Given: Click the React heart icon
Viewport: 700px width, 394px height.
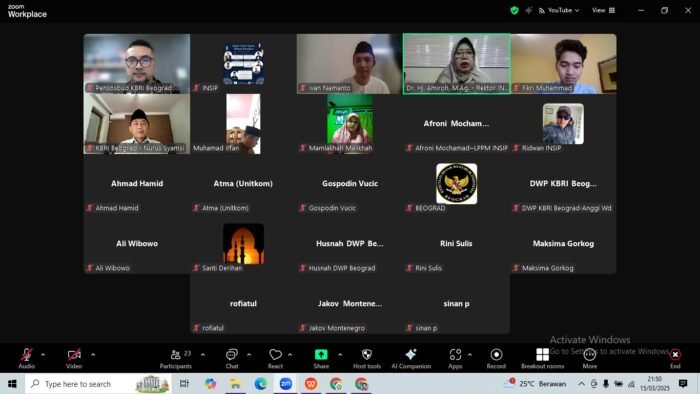Looking at the screenshot, I should pyautogui.click(x=275, y=354).
